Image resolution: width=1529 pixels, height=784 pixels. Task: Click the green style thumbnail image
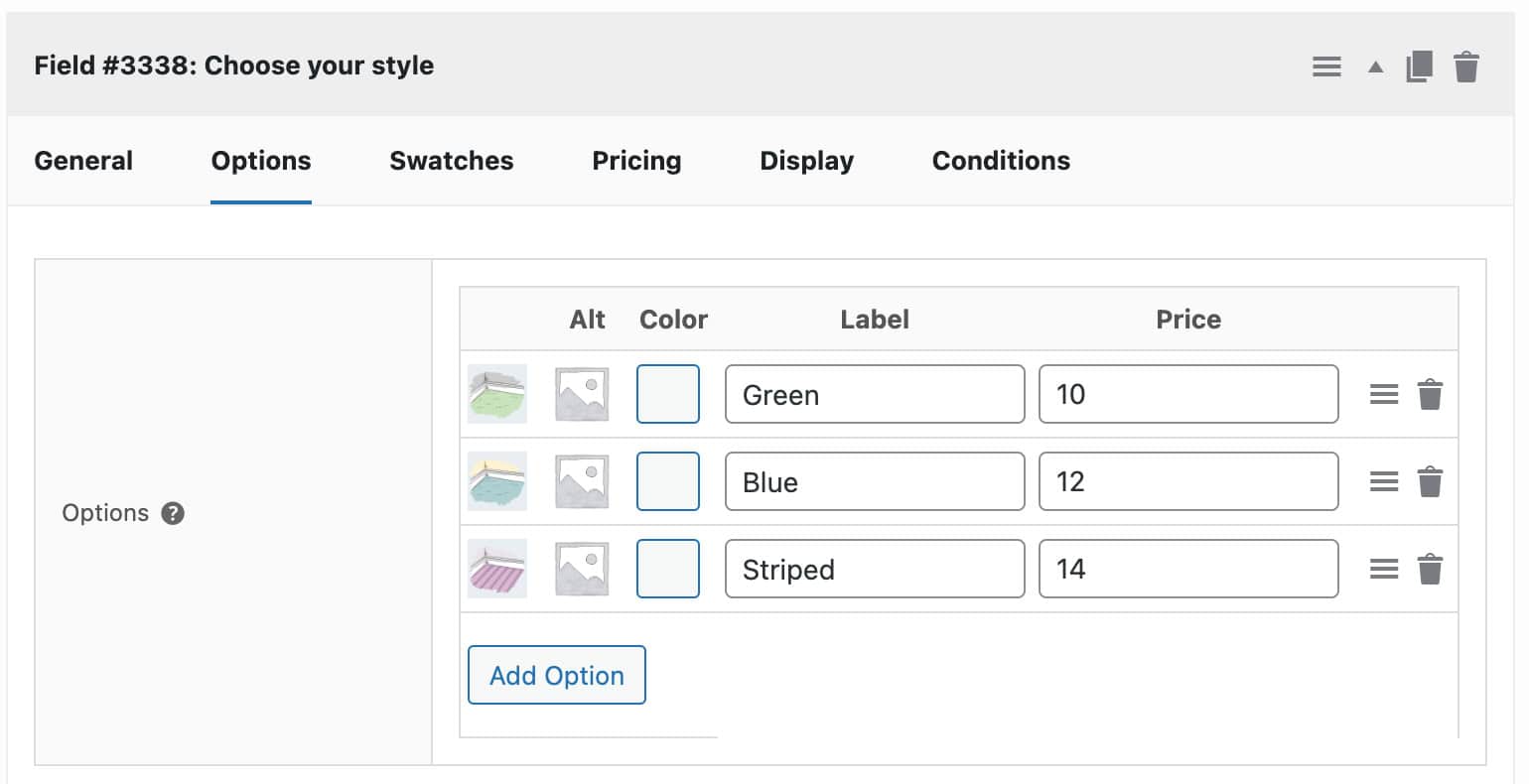(496, 393)
